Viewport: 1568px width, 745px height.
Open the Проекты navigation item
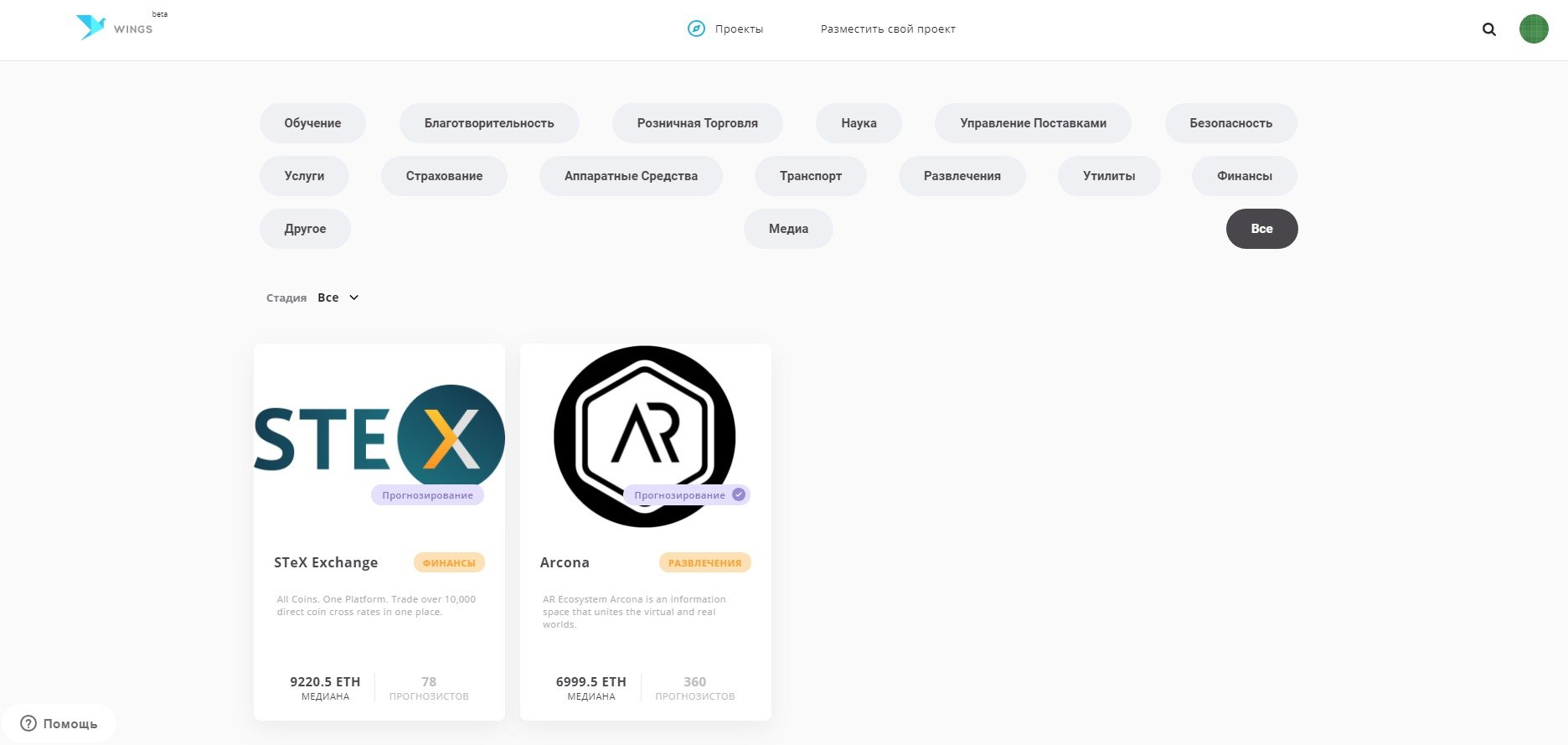[739, 29]
